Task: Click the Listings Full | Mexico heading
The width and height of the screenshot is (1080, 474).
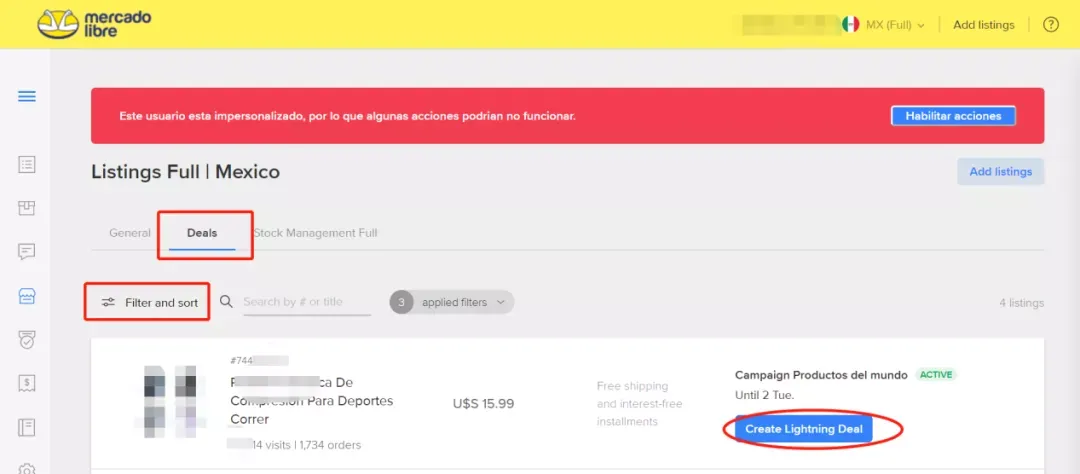Action: click(x=185, y=172)
